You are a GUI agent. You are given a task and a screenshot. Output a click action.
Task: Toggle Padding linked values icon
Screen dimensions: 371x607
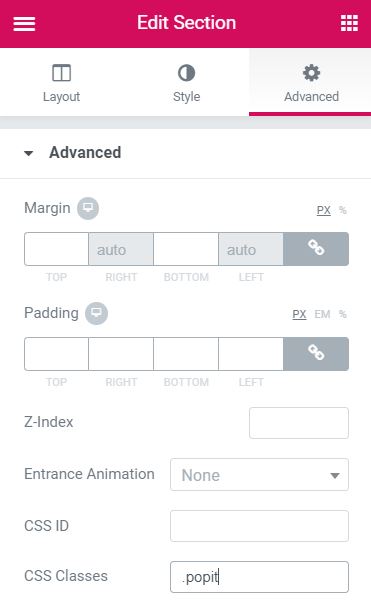click(316, 354)
